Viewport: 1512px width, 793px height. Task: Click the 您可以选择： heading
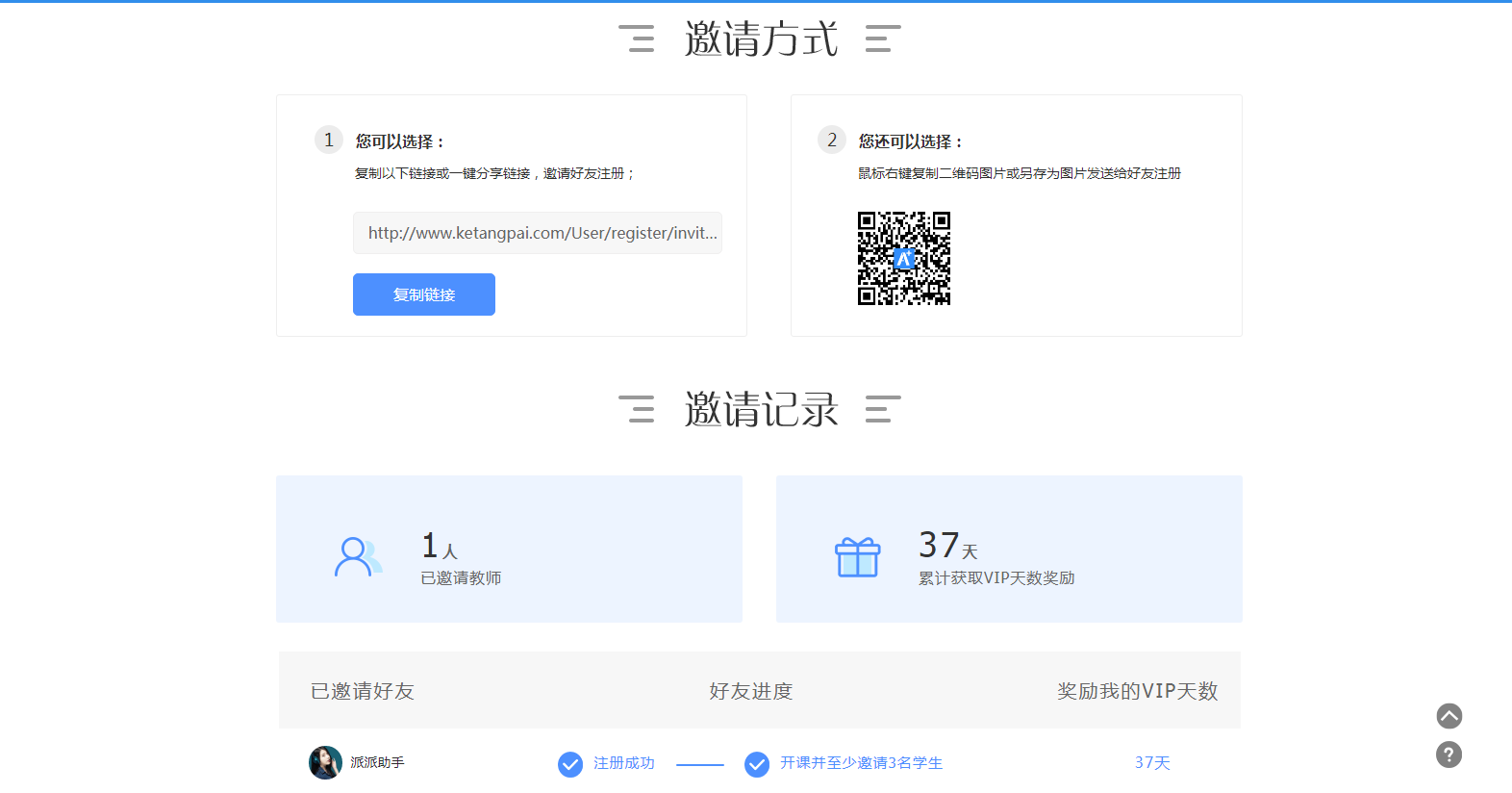click(400, 141)
